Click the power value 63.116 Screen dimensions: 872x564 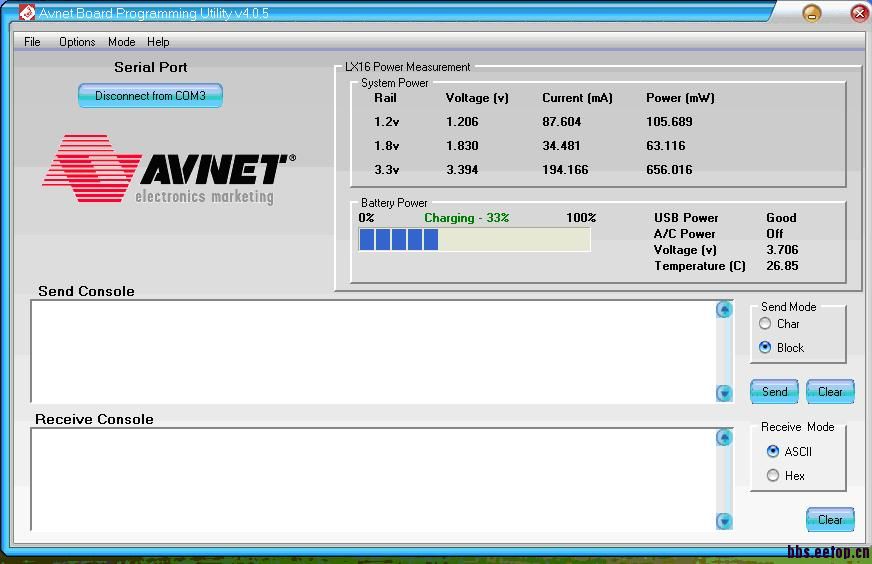(666, 145)
